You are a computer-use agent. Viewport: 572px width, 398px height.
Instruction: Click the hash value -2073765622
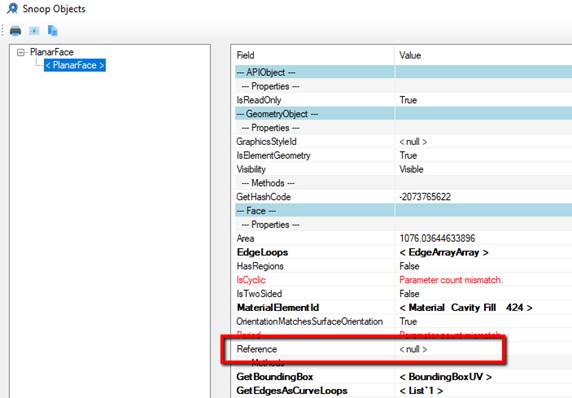pos(425,197)
